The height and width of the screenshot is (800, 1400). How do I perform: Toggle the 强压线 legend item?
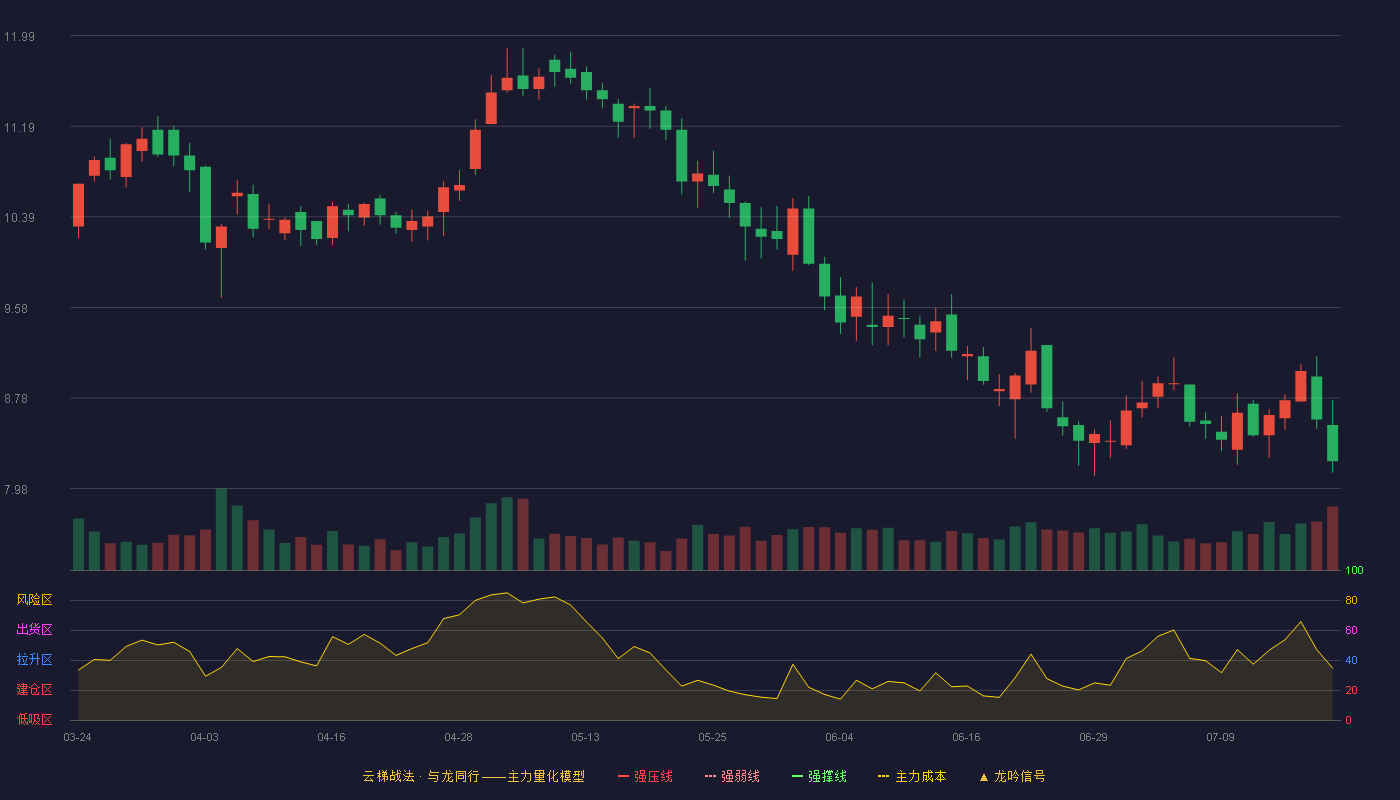point(645,776)
